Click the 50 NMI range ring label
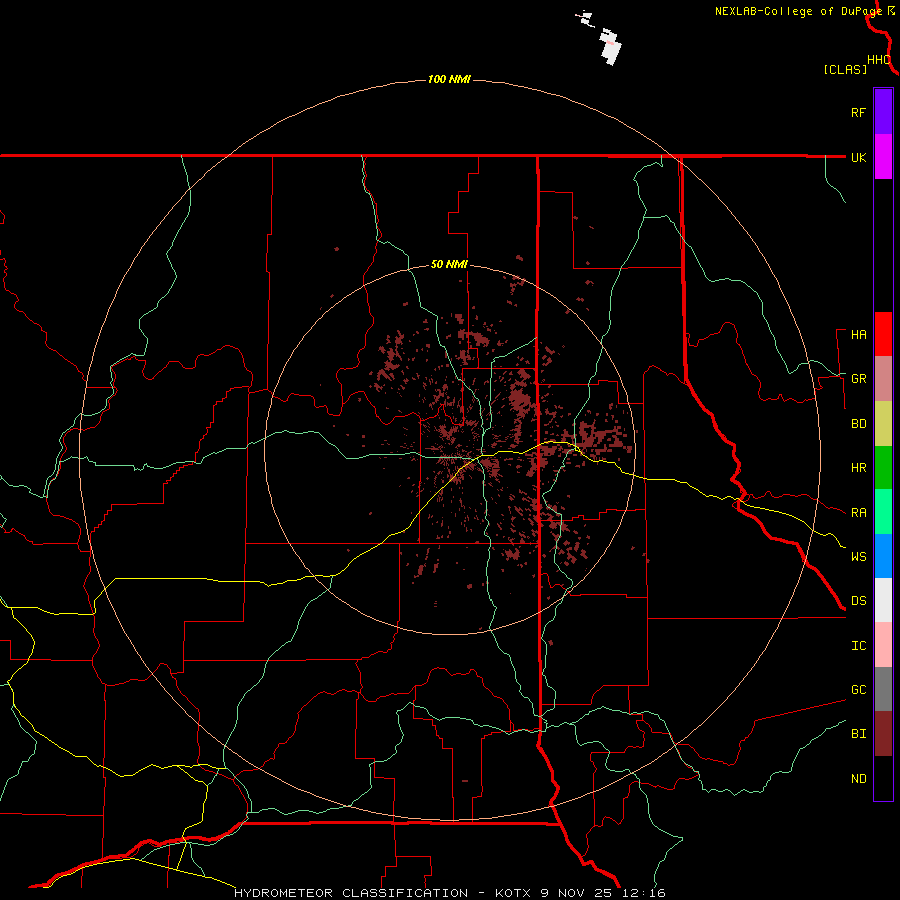The width and height of the screenshot is (900, 900). [449, 265]
